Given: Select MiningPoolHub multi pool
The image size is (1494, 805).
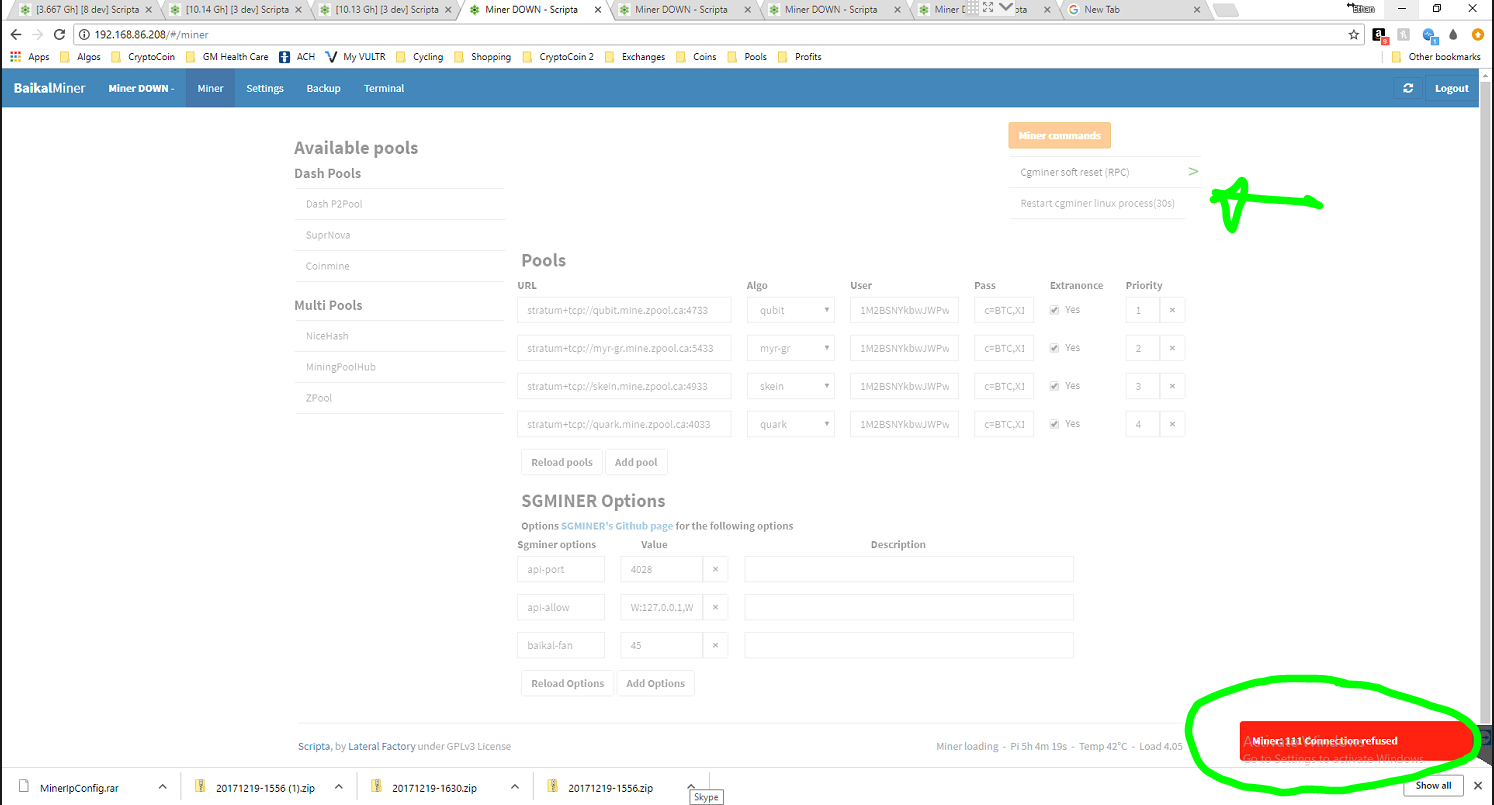Looking at the screenshot, I should [399, 367].
